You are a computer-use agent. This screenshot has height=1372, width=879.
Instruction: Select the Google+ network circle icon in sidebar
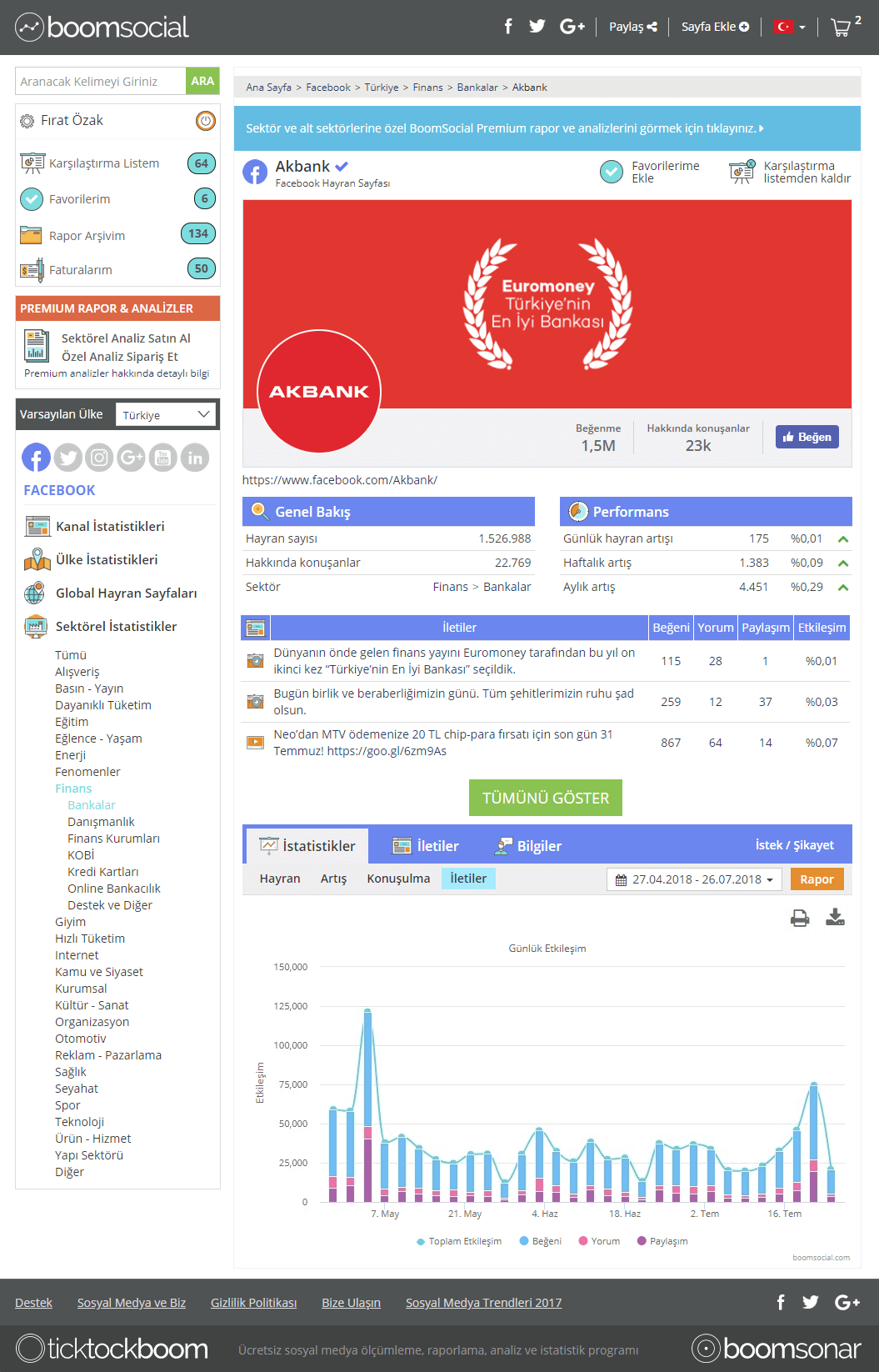pyautogui.click(x=132, y=458)
